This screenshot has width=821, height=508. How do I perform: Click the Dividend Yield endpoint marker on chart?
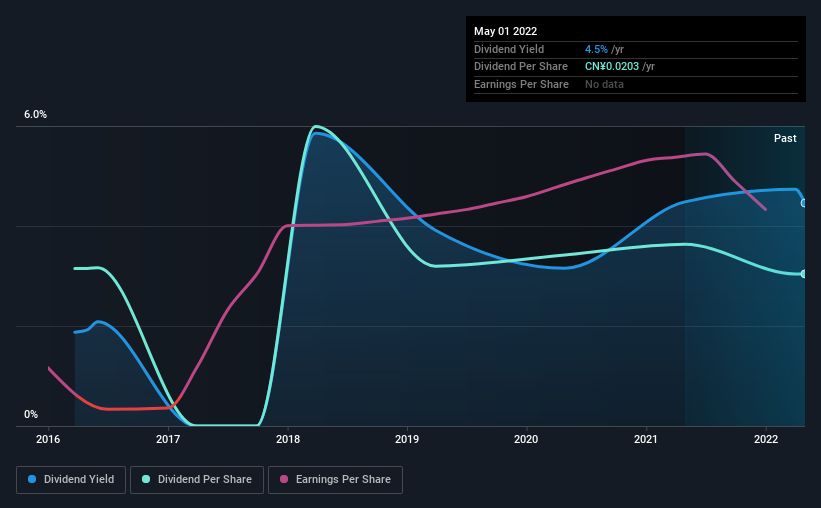tap(804, 203)
